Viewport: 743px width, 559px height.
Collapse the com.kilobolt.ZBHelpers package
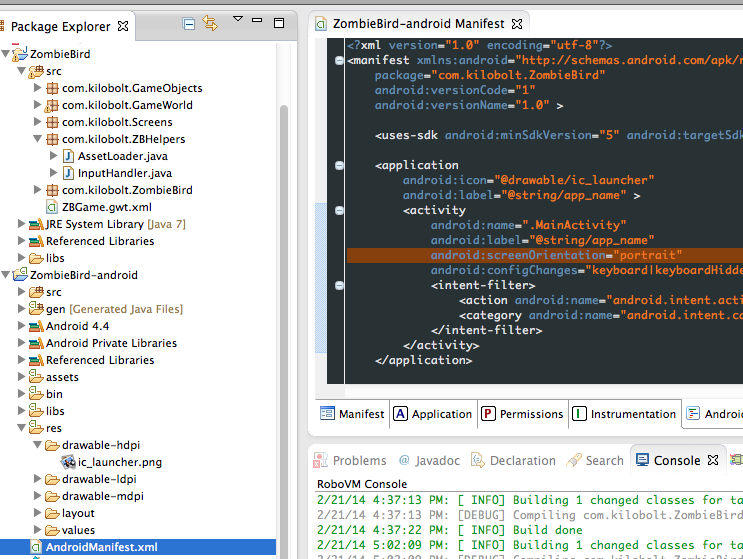coord(37,139)
